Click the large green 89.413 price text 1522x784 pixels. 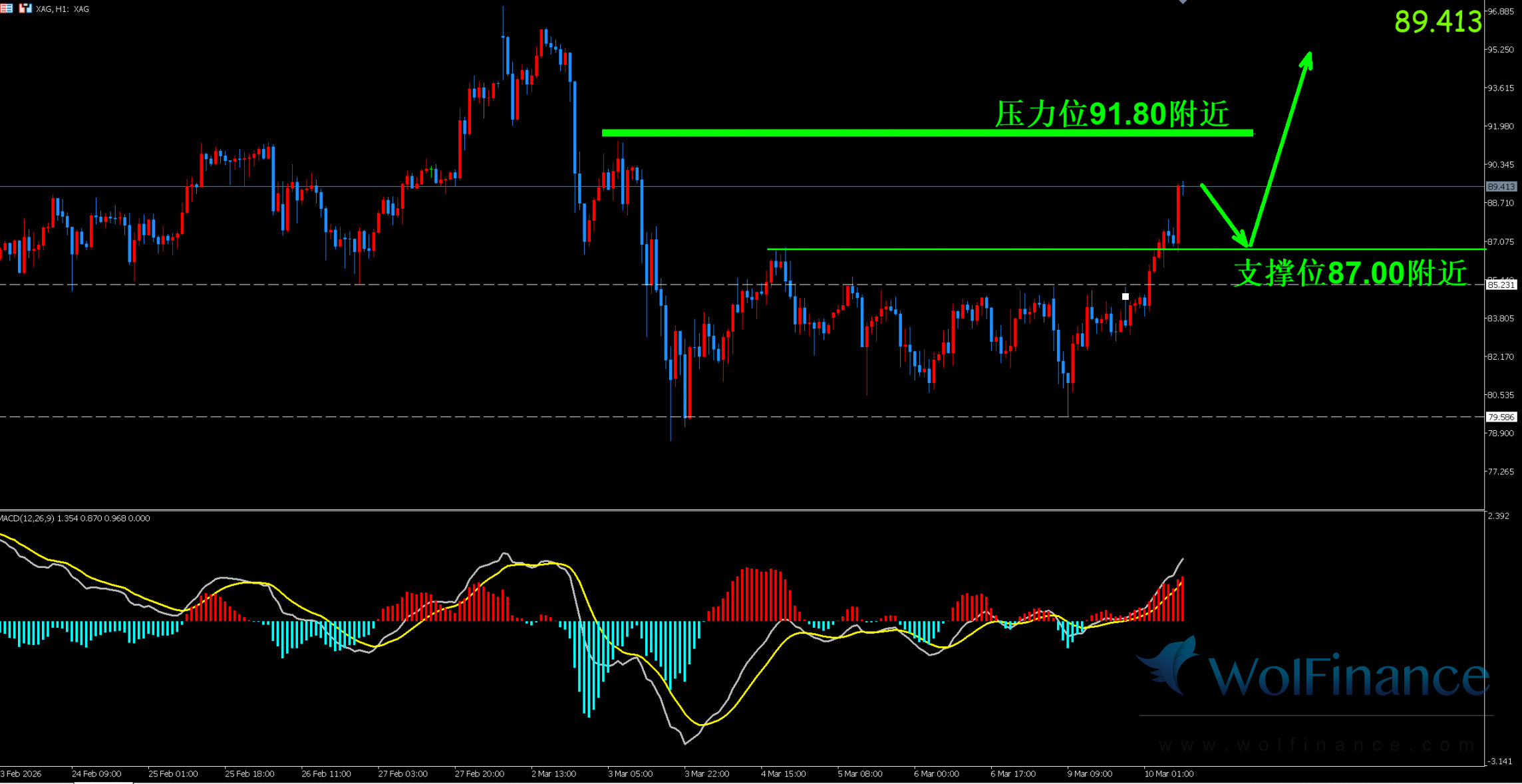pos(1438,22)
